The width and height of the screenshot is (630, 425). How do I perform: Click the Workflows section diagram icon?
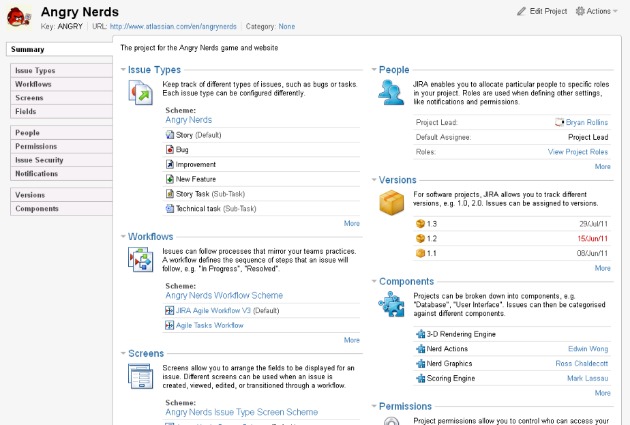140,259
